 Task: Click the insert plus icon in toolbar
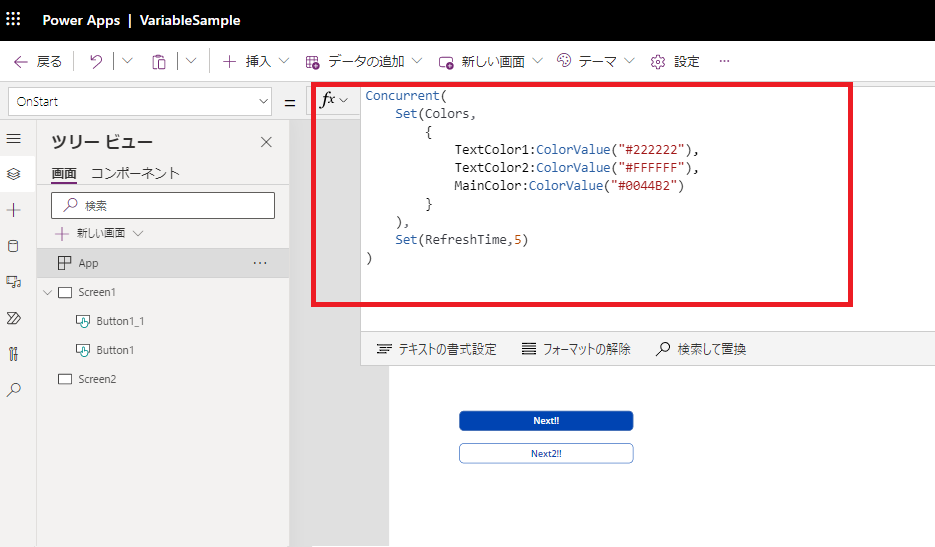point(230,61)
